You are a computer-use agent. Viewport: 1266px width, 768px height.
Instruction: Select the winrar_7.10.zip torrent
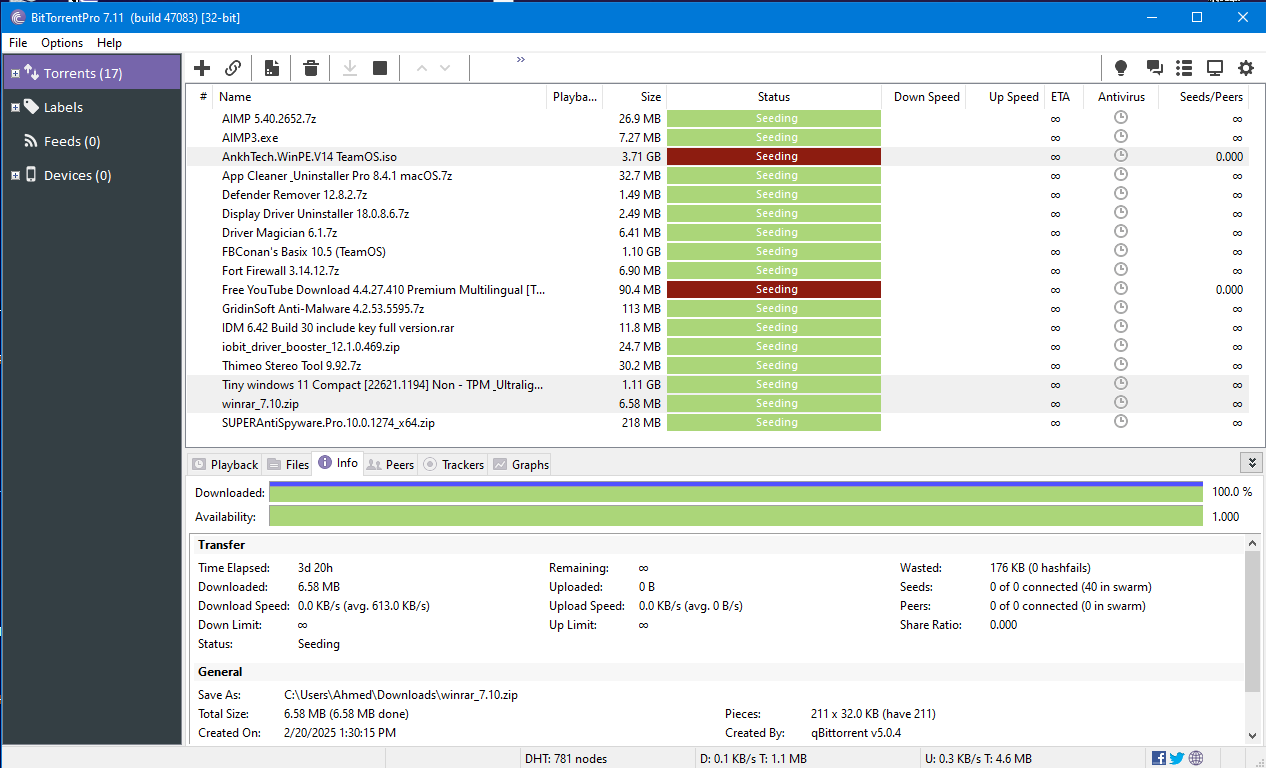pyautogui.click(x=717, y=403)
